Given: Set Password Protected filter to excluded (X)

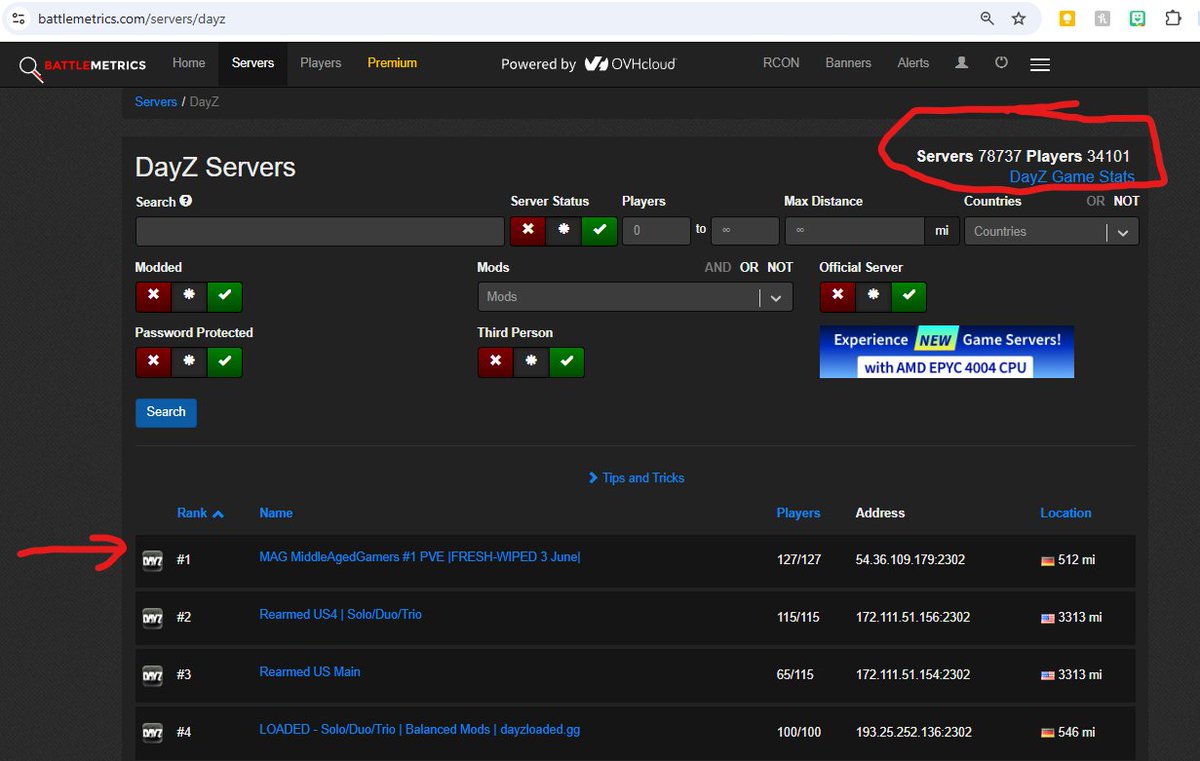Looking at the screenshot, I should coord(153,361).
